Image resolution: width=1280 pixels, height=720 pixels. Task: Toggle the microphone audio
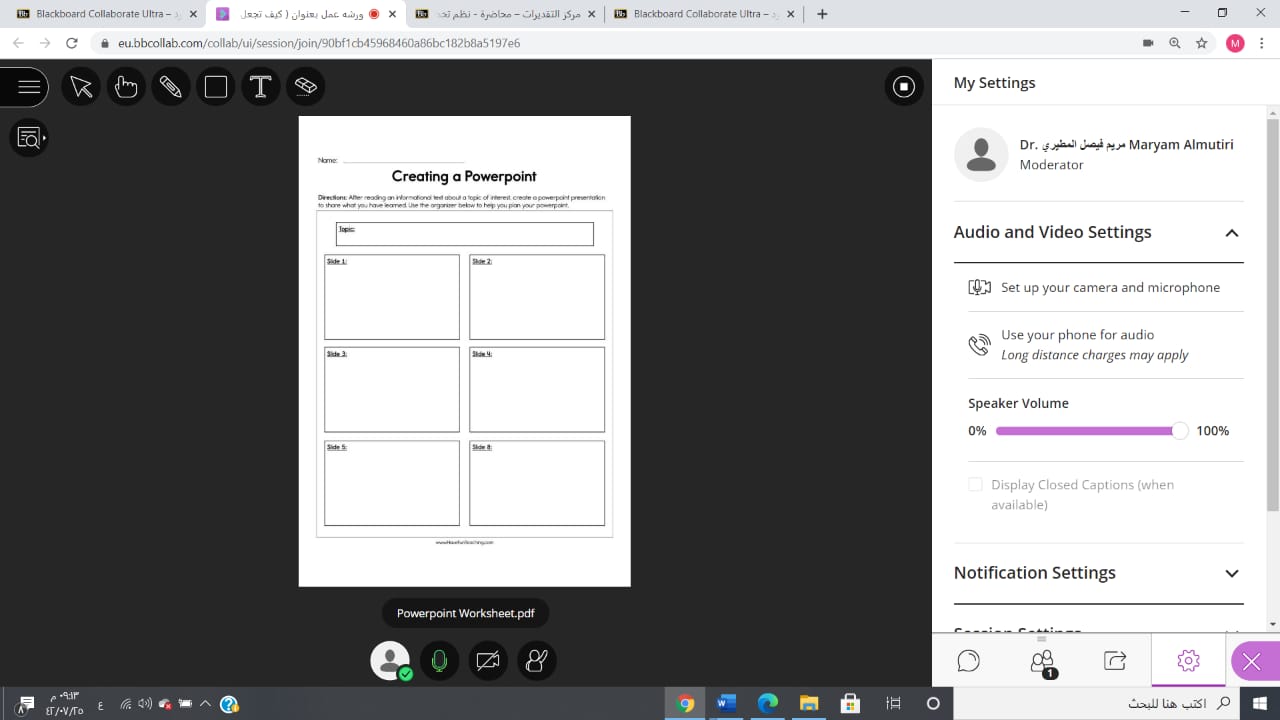439,661
